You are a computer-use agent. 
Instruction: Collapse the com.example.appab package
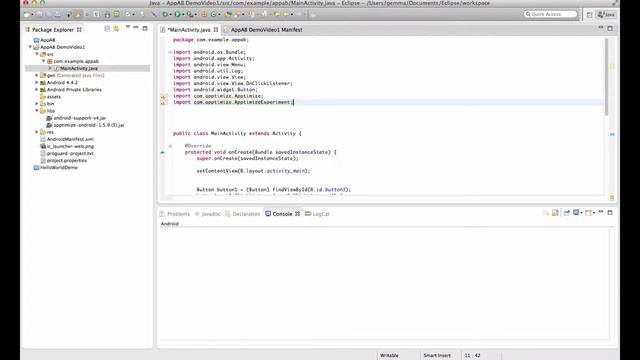tap(44, 61)
